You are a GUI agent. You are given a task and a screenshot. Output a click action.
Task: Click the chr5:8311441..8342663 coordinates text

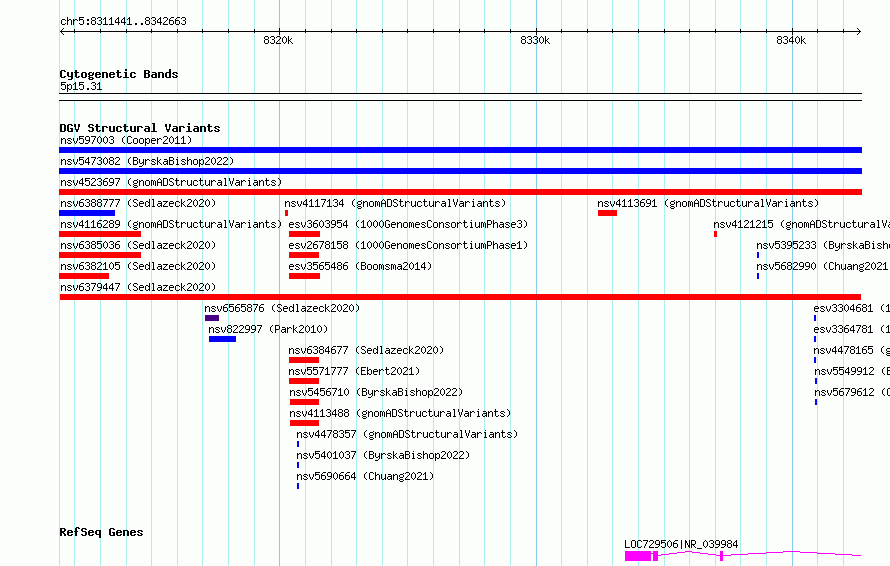click(x=123, y=21)
